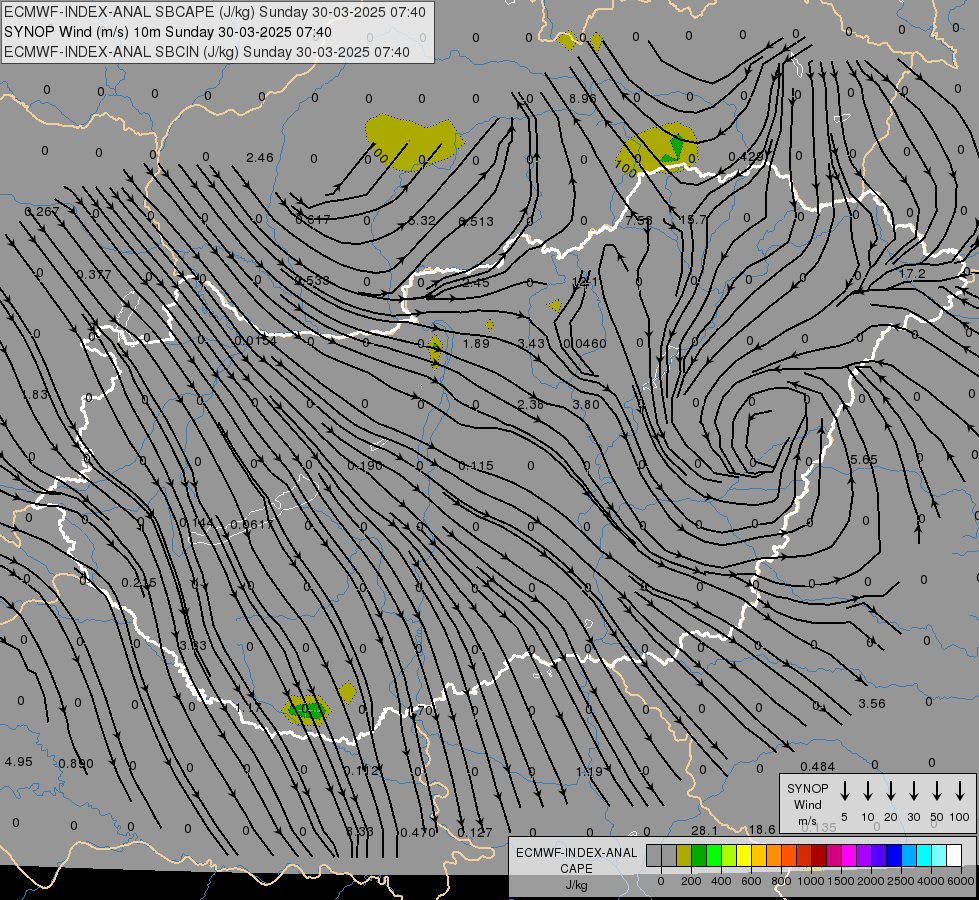The height and width of the screenshot is (900, 979).
Task: Click the 15.7 value on the map
Action: click(x=692, y=219)
